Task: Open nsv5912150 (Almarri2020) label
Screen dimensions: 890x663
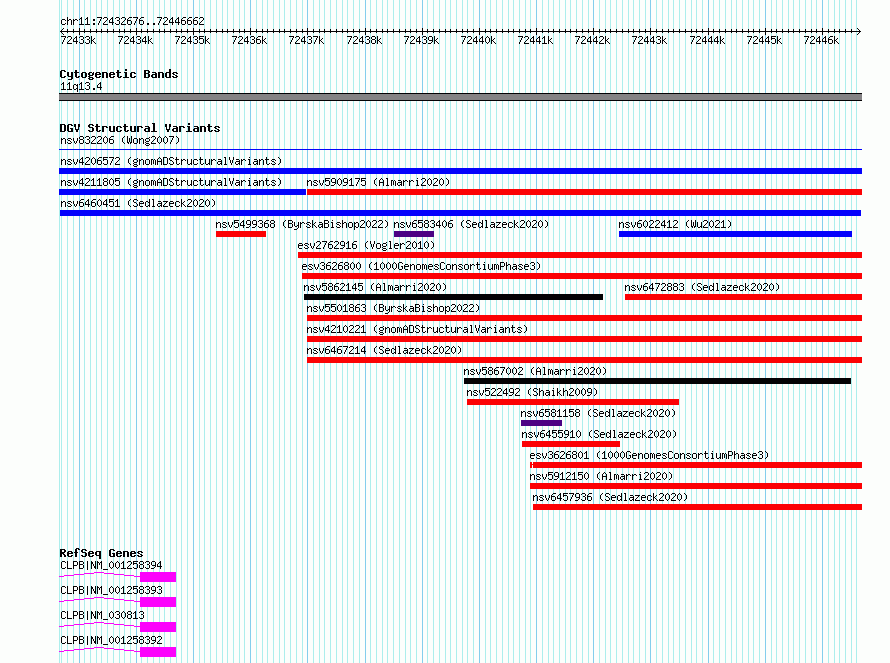Action: (601, 476)
